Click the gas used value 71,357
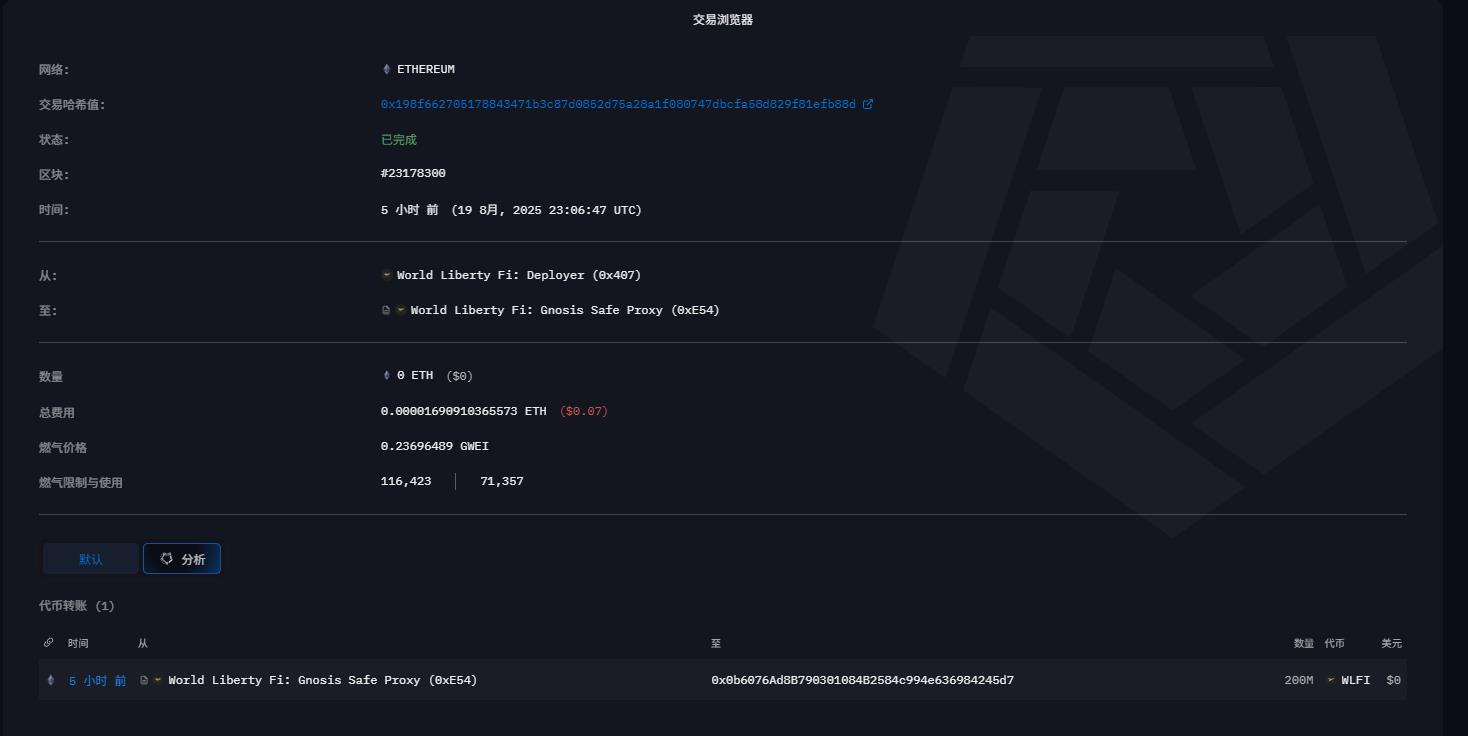 pyautogui.click(x=502, y=482)
